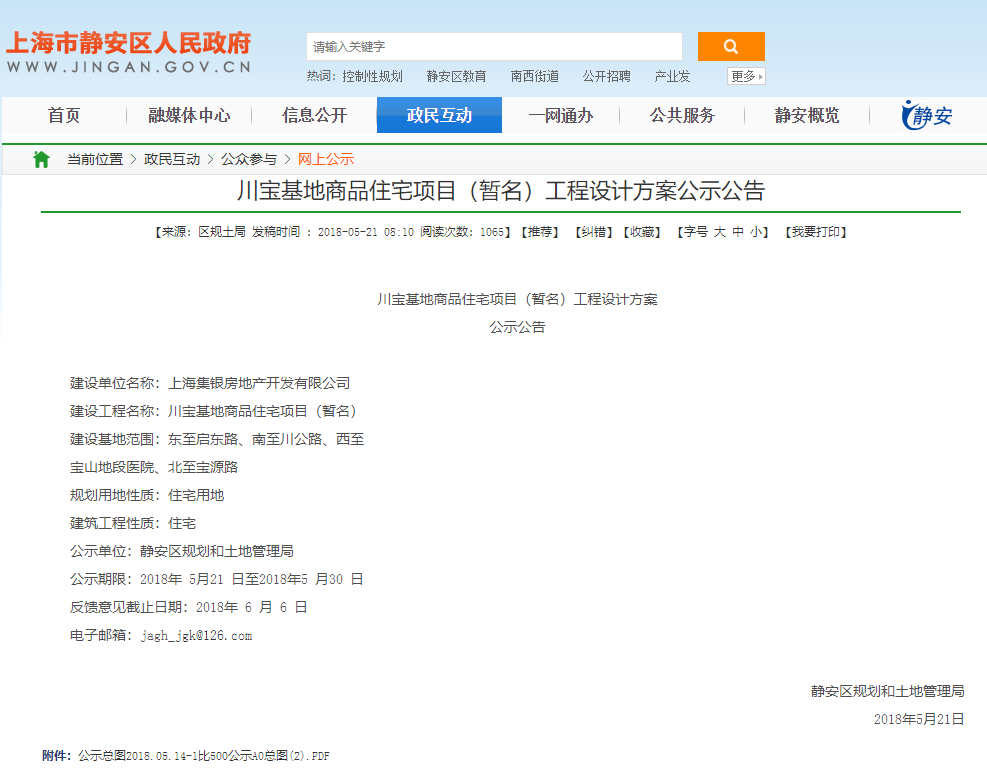This screenshot has width=987, height=779.
Task: Click the keyword search input field
Action: [494, 47]
